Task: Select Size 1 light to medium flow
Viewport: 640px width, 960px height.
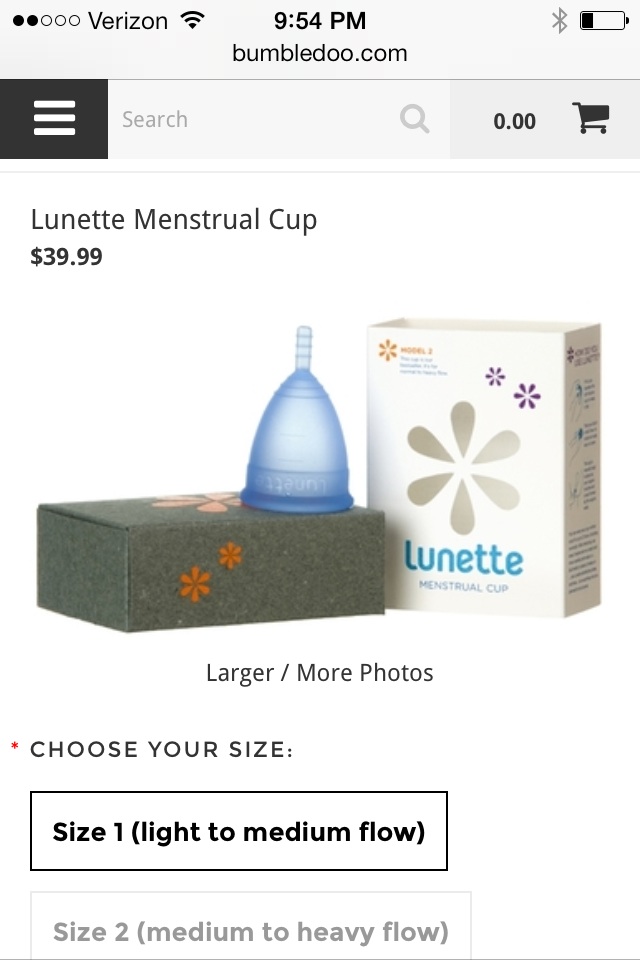Action: tap(239, 831)
